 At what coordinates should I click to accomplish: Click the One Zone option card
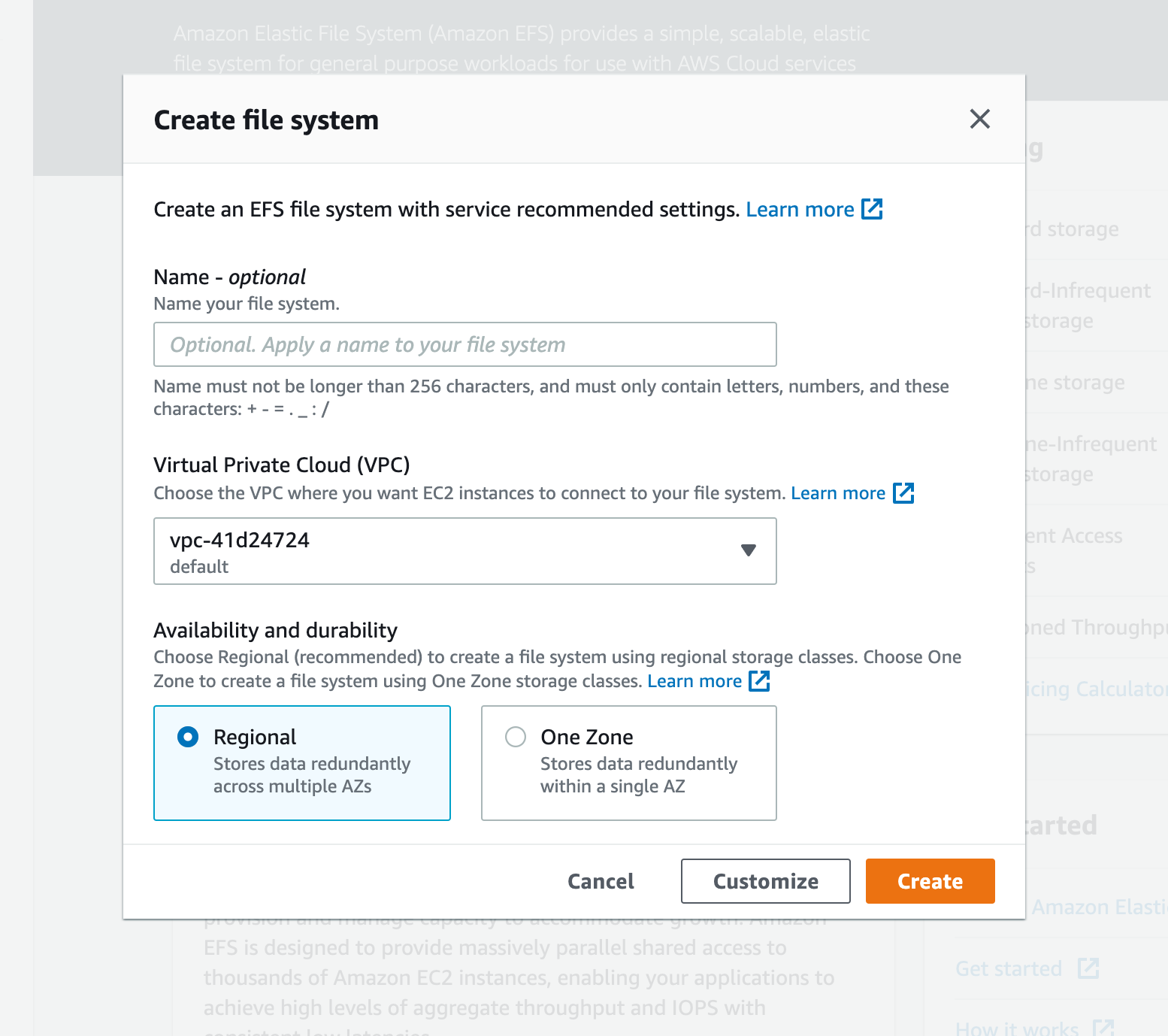[628, 762]
